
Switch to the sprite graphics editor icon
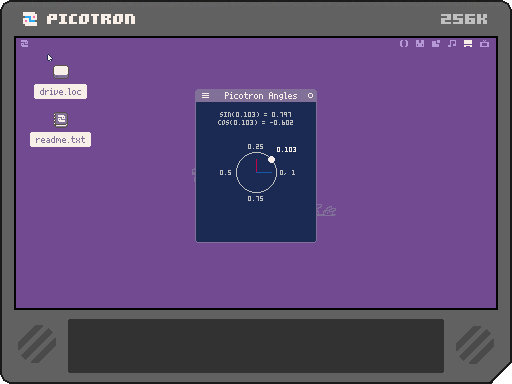click(x=420, y=44)
